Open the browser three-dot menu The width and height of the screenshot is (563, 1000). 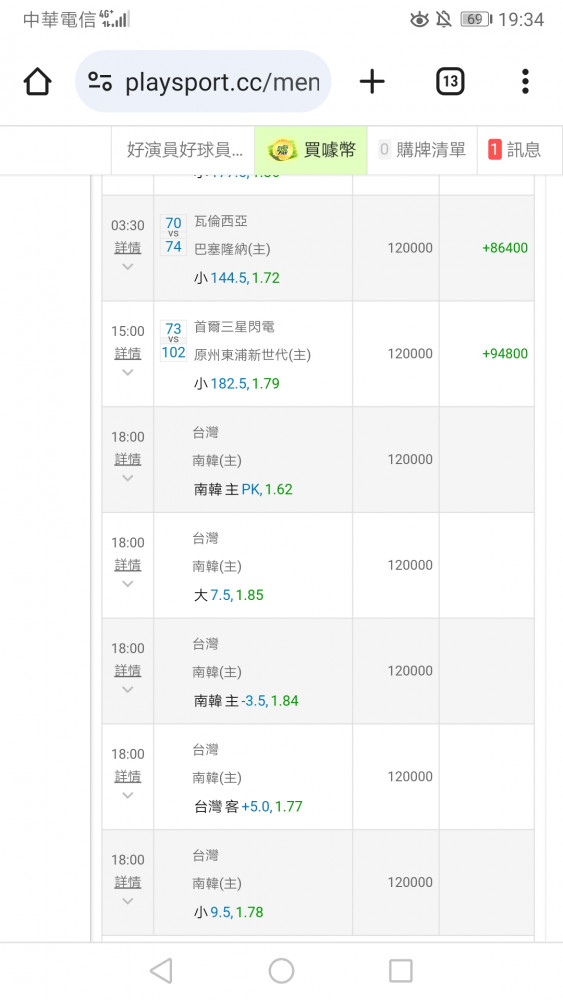coord(525,82)
